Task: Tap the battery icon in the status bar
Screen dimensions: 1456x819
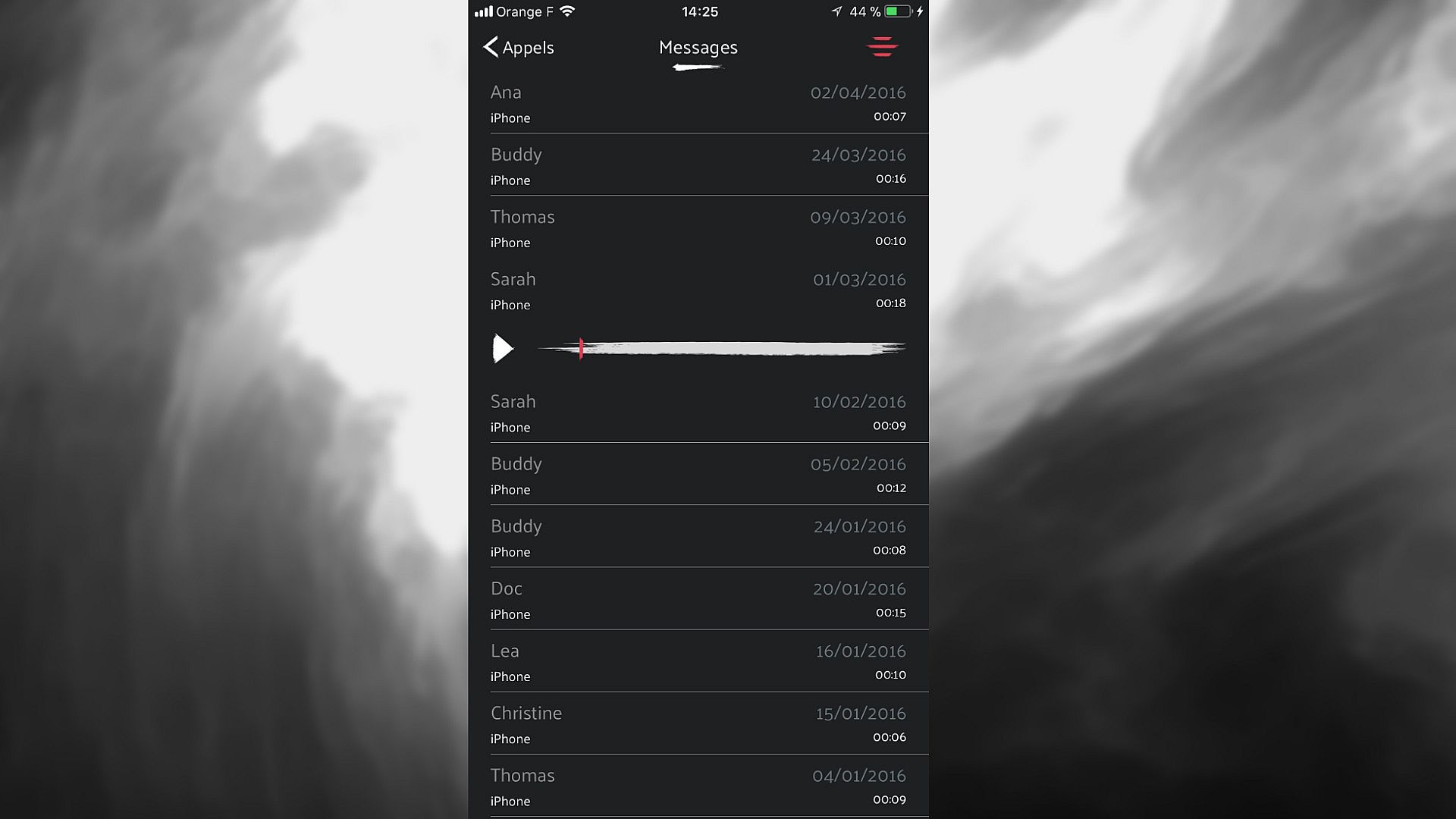Action: click(897, 11)
